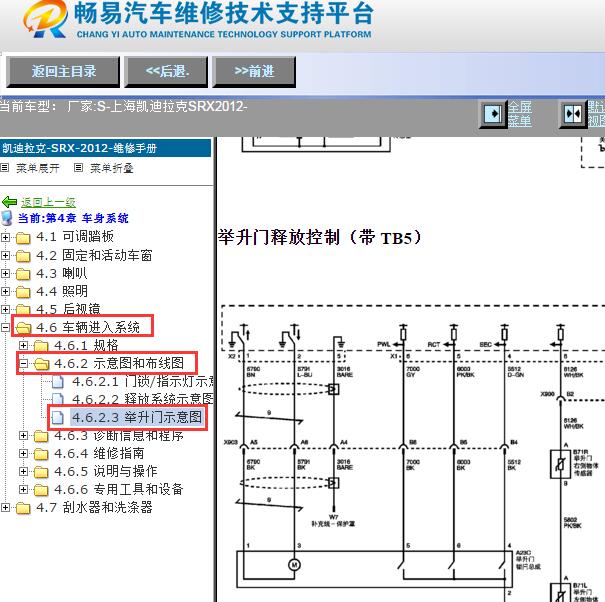Click the green back arrow icon

pos(9,202)
